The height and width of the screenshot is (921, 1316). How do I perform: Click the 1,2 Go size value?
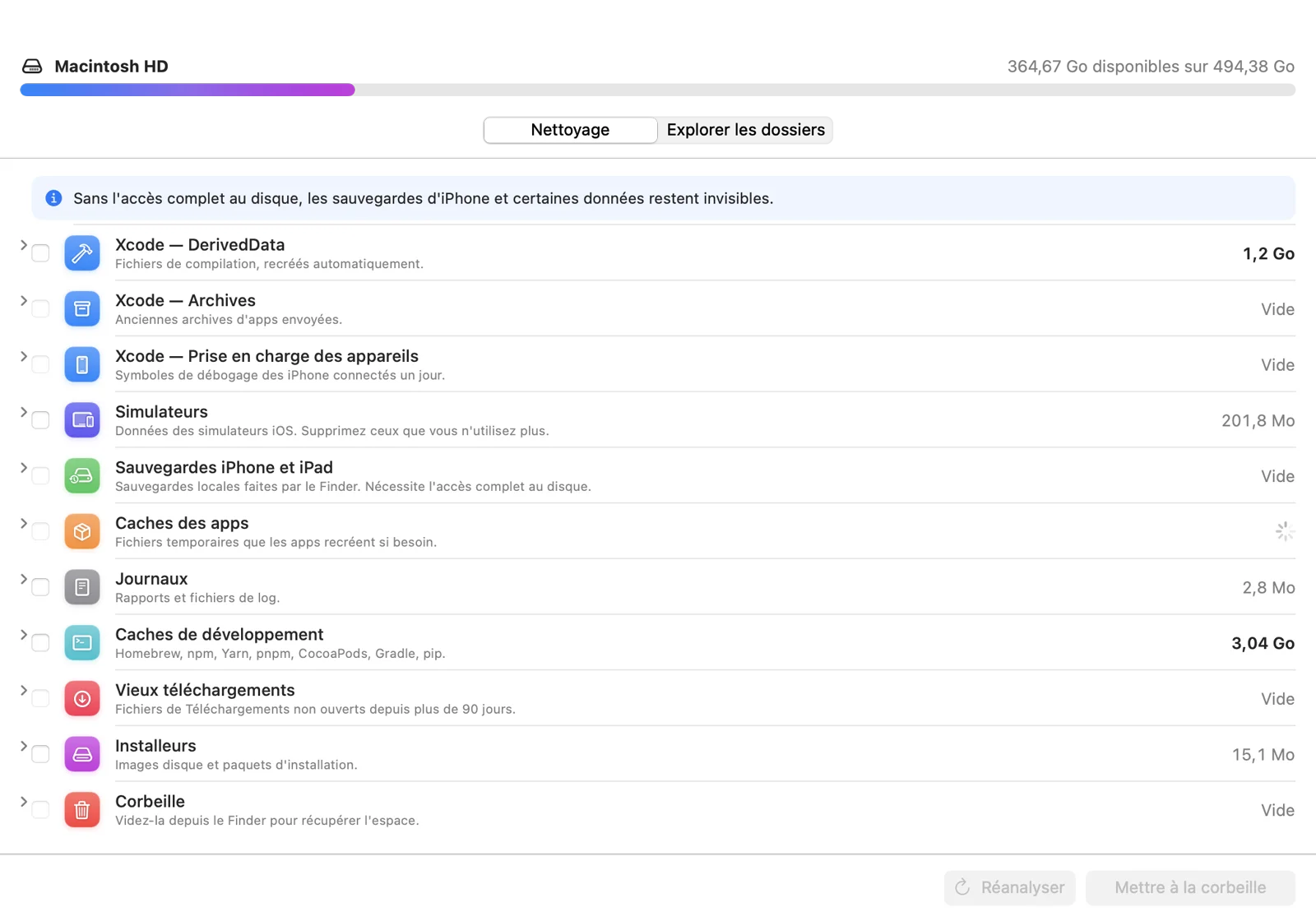[1268, 253]
